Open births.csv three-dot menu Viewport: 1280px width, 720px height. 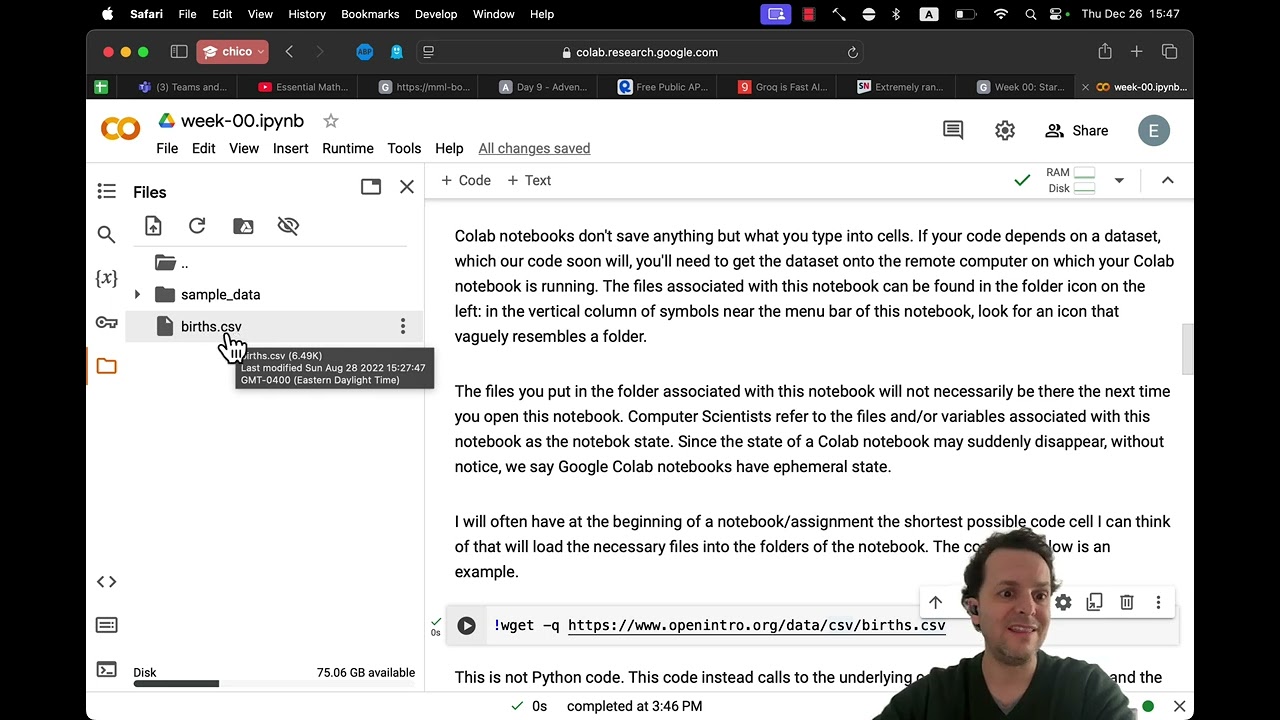pos(403,326)
